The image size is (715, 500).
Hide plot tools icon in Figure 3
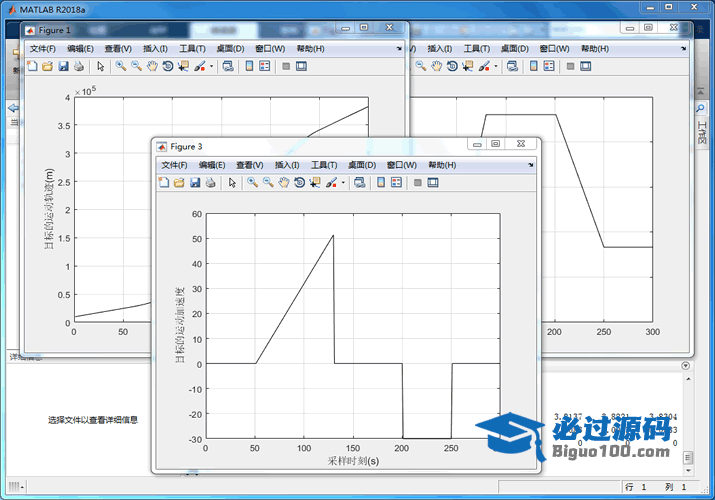pyautogui.click(x=417, y=183)
